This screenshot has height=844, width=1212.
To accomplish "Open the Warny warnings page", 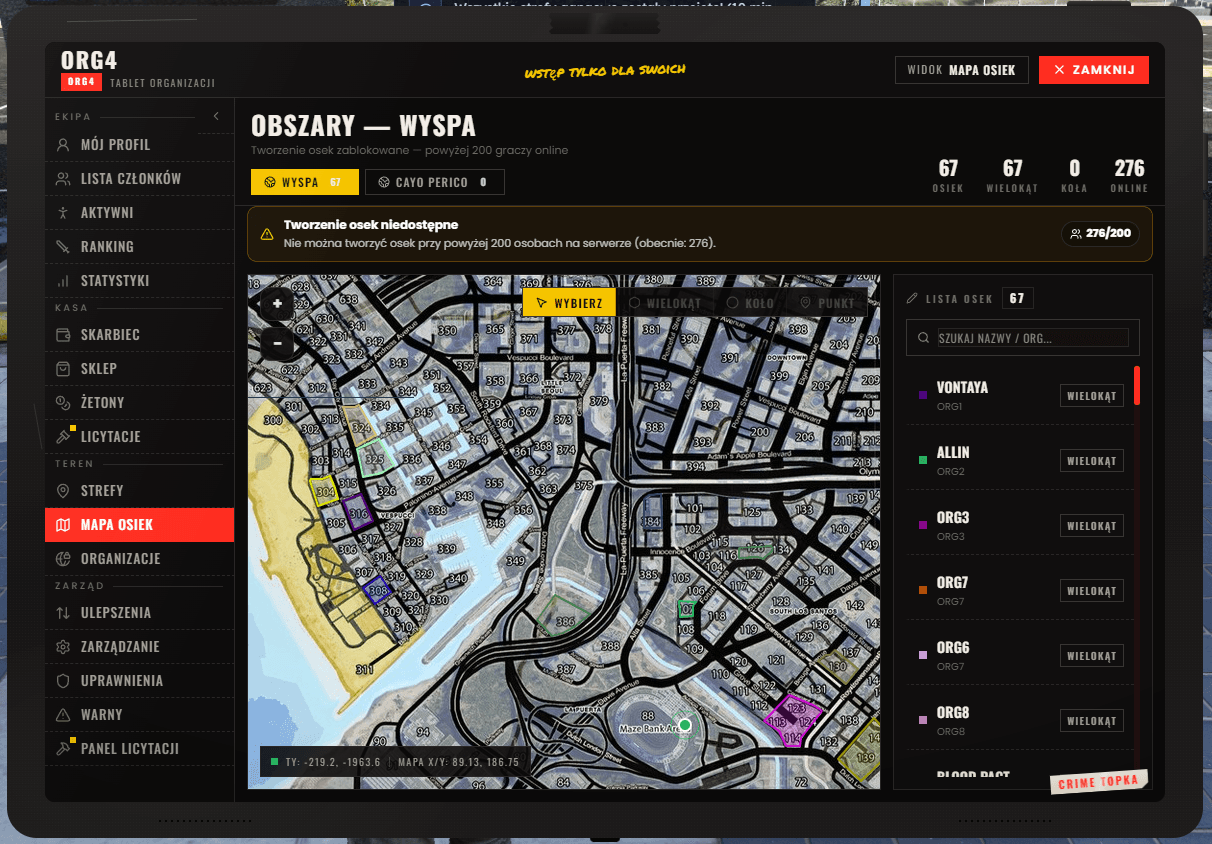I will [139, 715].
